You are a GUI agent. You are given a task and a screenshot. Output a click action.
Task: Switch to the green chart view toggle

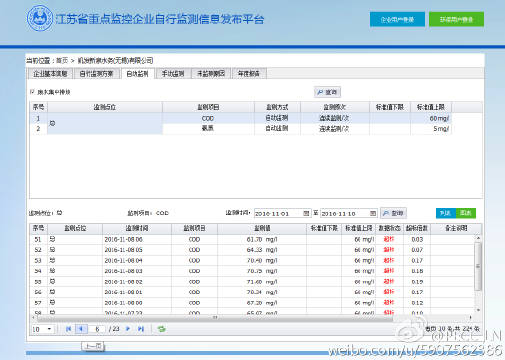466,213
